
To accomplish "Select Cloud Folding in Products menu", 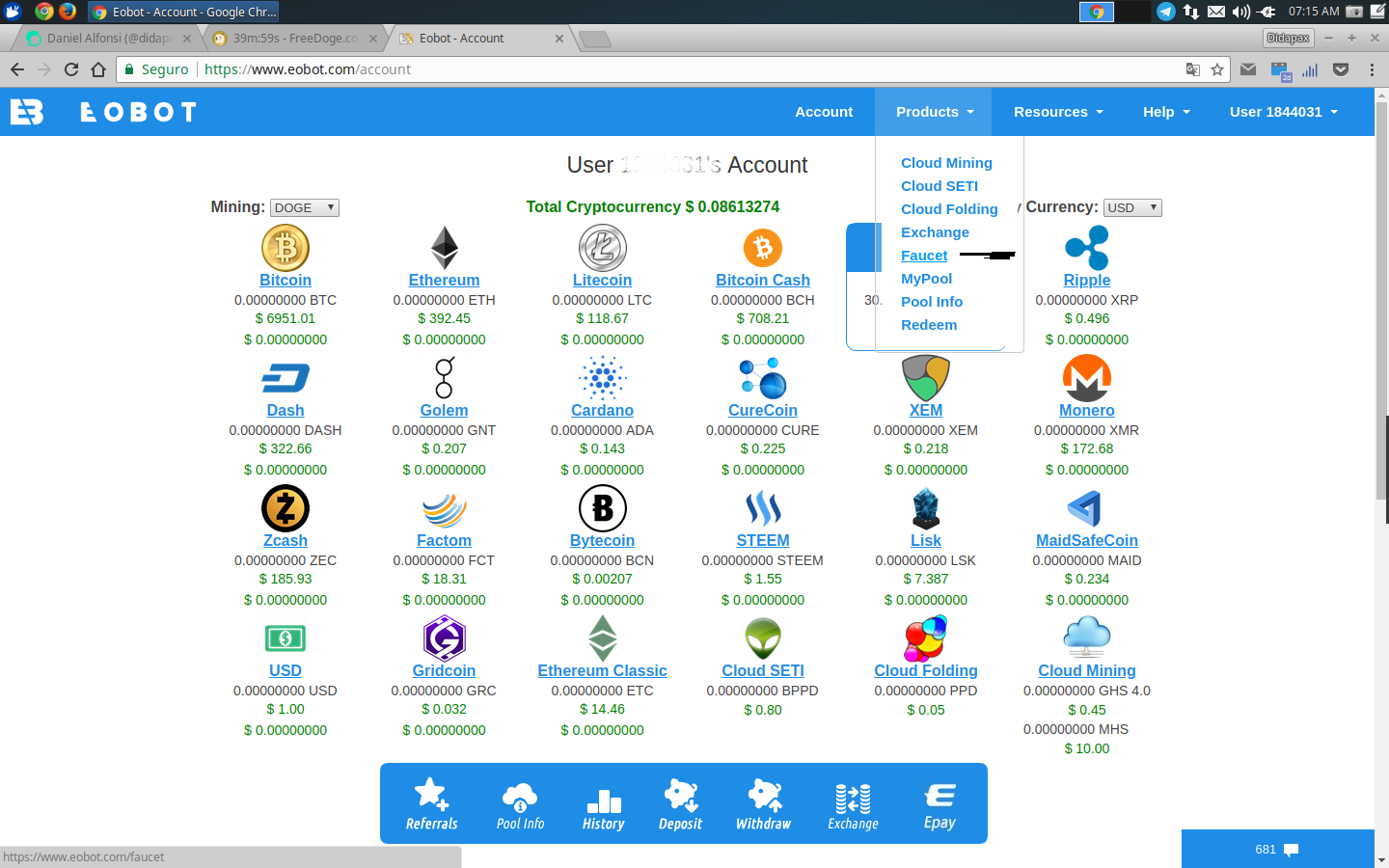I will 949,209.
